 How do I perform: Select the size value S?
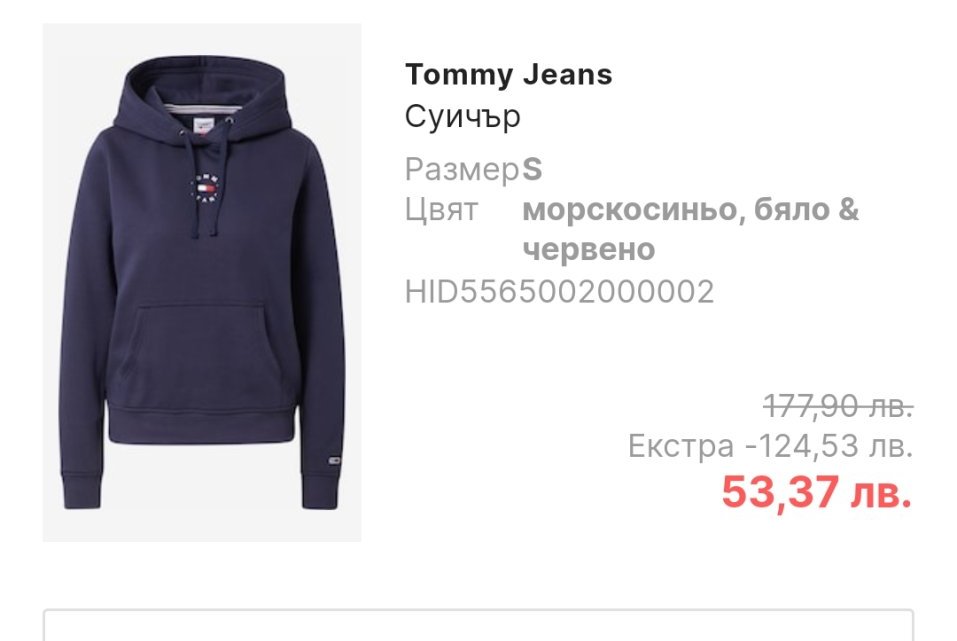click(x=532, y=170)
